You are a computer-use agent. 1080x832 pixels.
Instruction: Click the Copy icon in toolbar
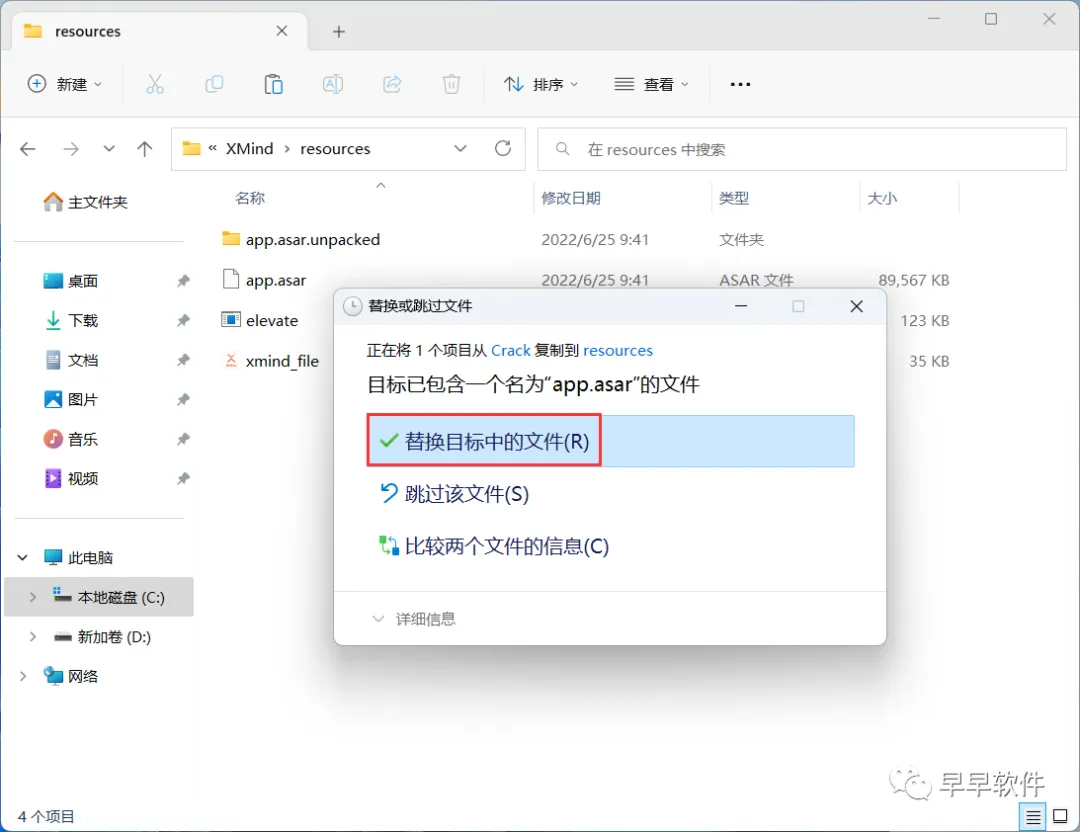click(x=214, y=85)
